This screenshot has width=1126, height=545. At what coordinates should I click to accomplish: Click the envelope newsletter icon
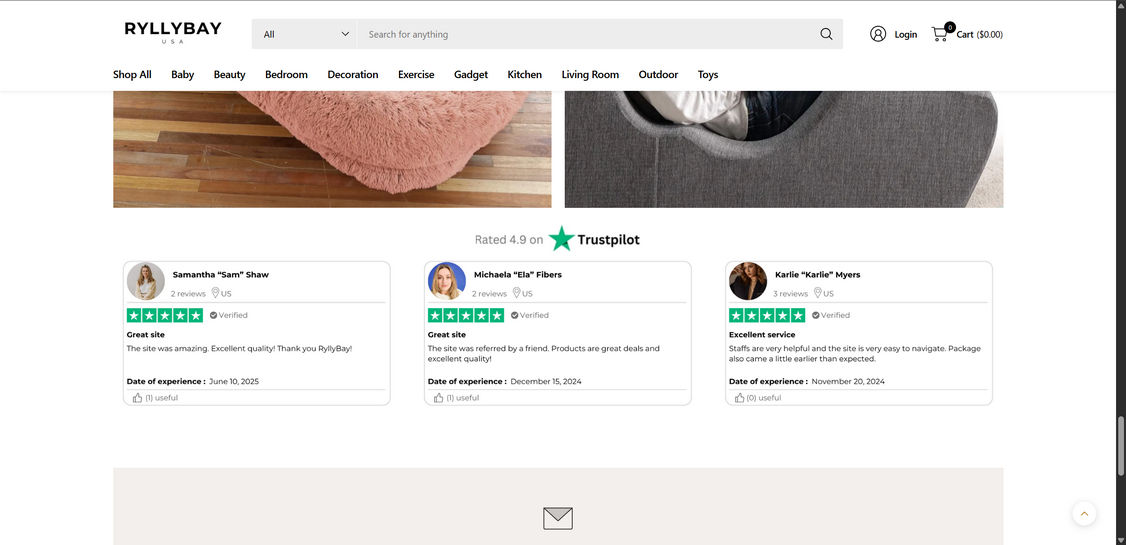tap(558, 518)
